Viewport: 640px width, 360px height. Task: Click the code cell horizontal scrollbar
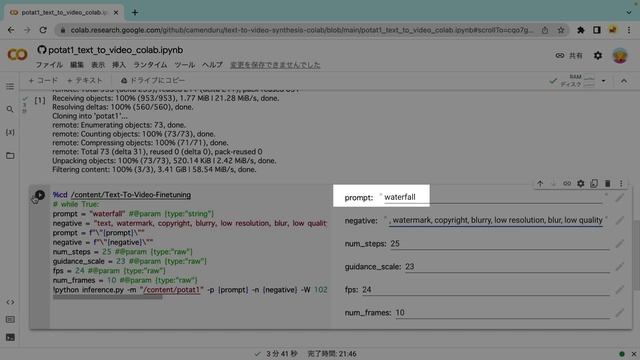point(108,297)
